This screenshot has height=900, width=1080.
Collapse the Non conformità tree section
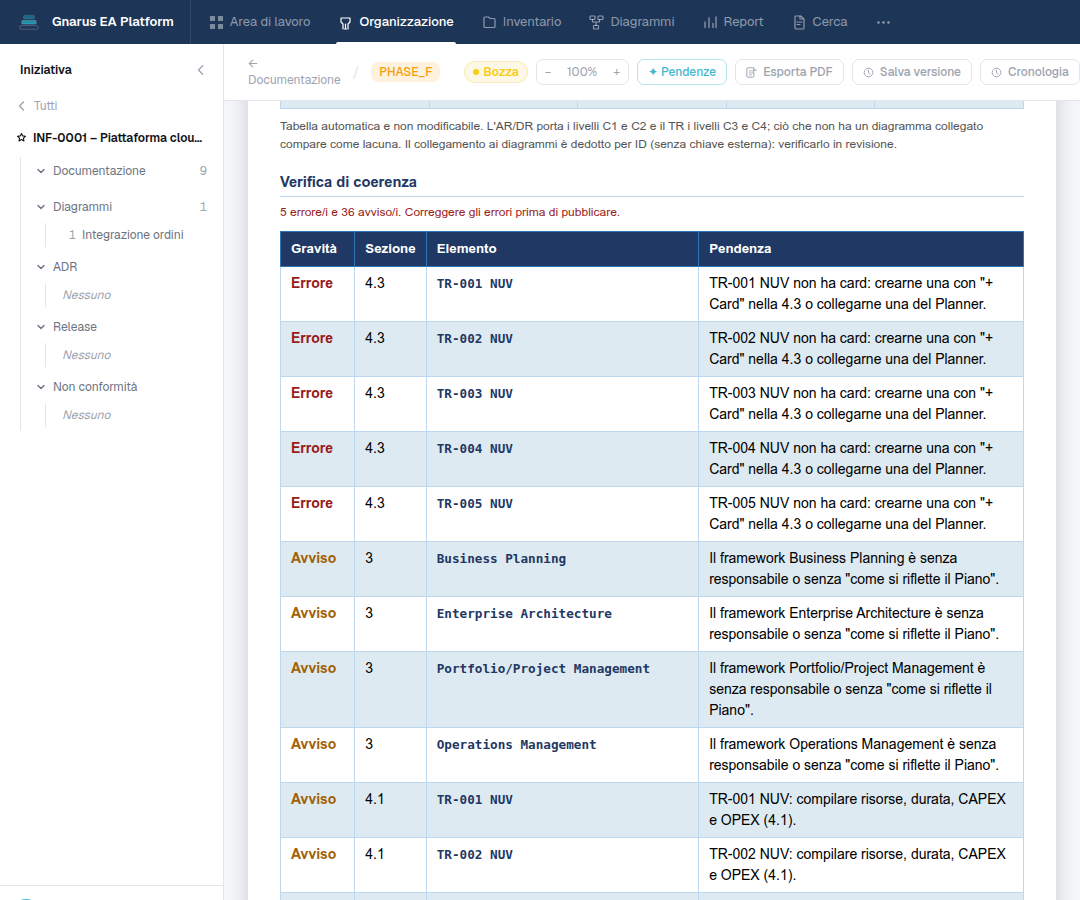tap(41, 387)
